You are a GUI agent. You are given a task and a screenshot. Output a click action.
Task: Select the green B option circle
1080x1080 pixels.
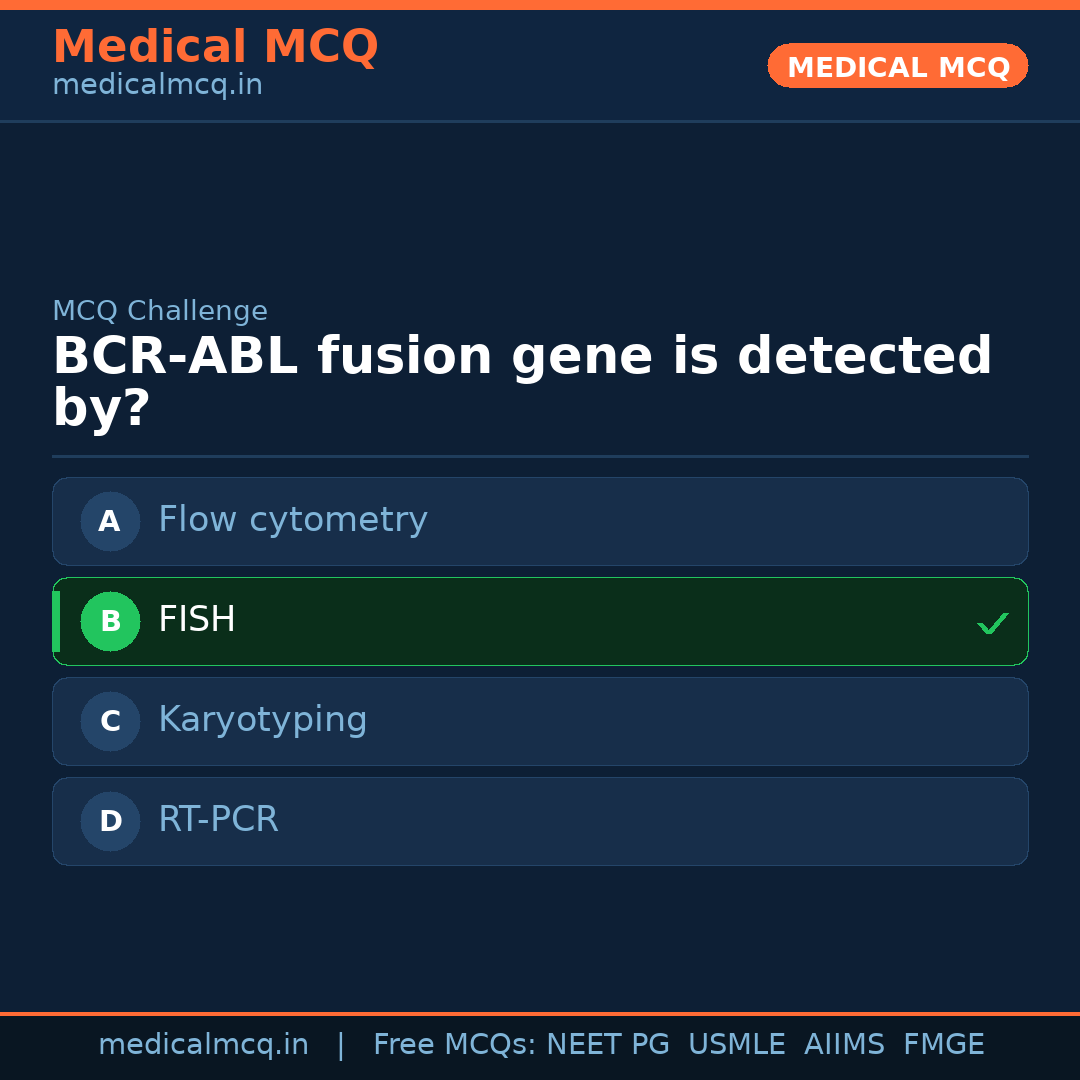[110, 621]
